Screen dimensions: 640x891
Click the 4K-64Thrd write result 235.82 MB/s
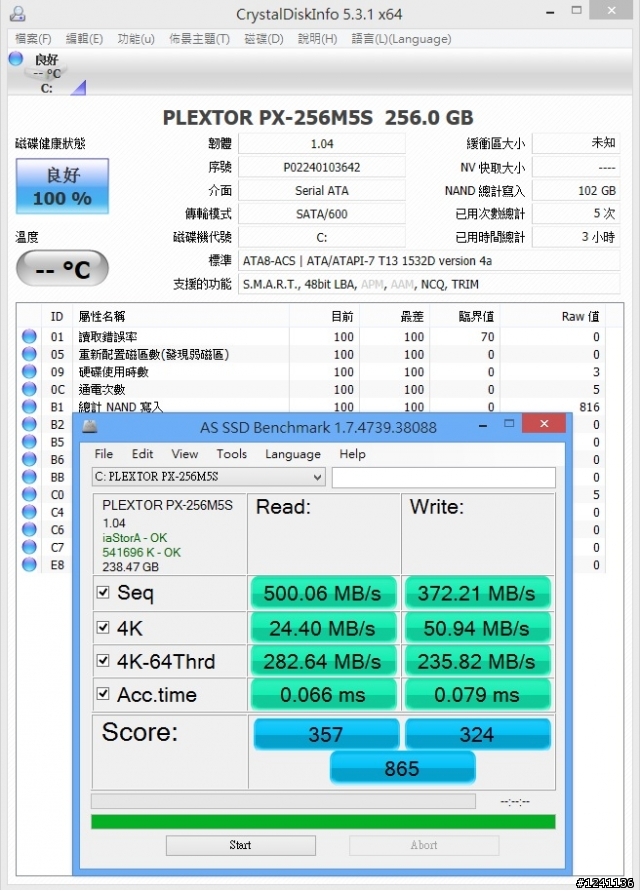pyautogui.click(x=477, y=661)
